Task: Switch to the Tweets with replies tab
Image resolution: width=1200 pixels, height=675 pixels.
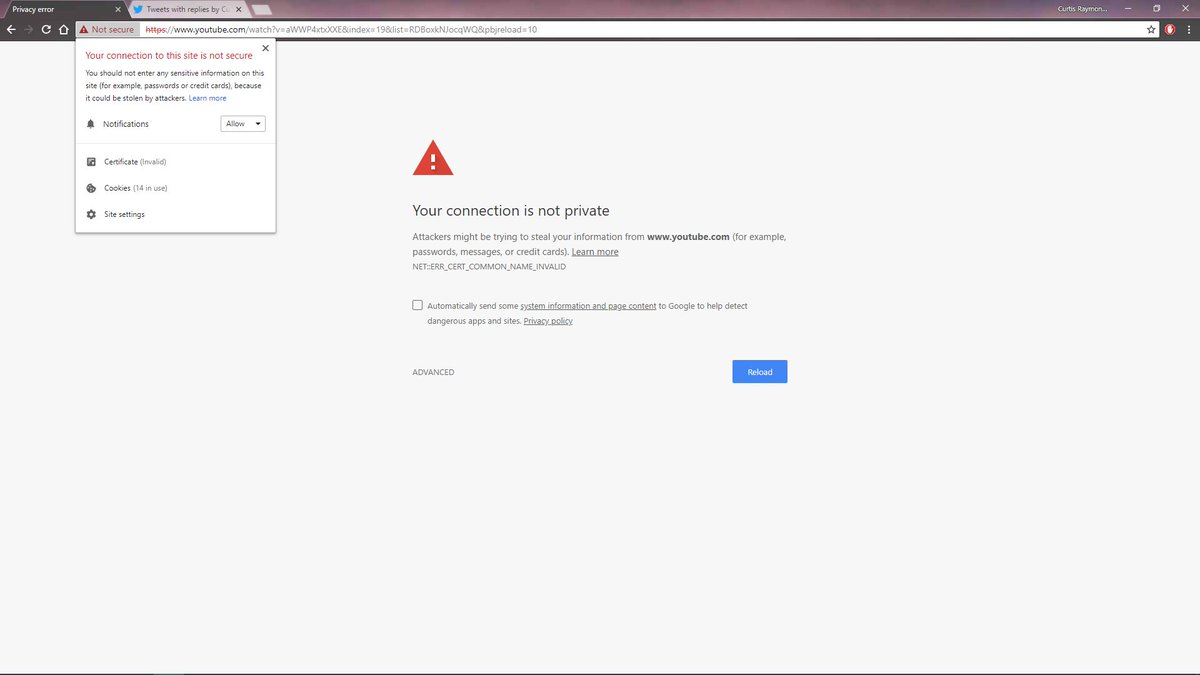Action: click(187, 9)
